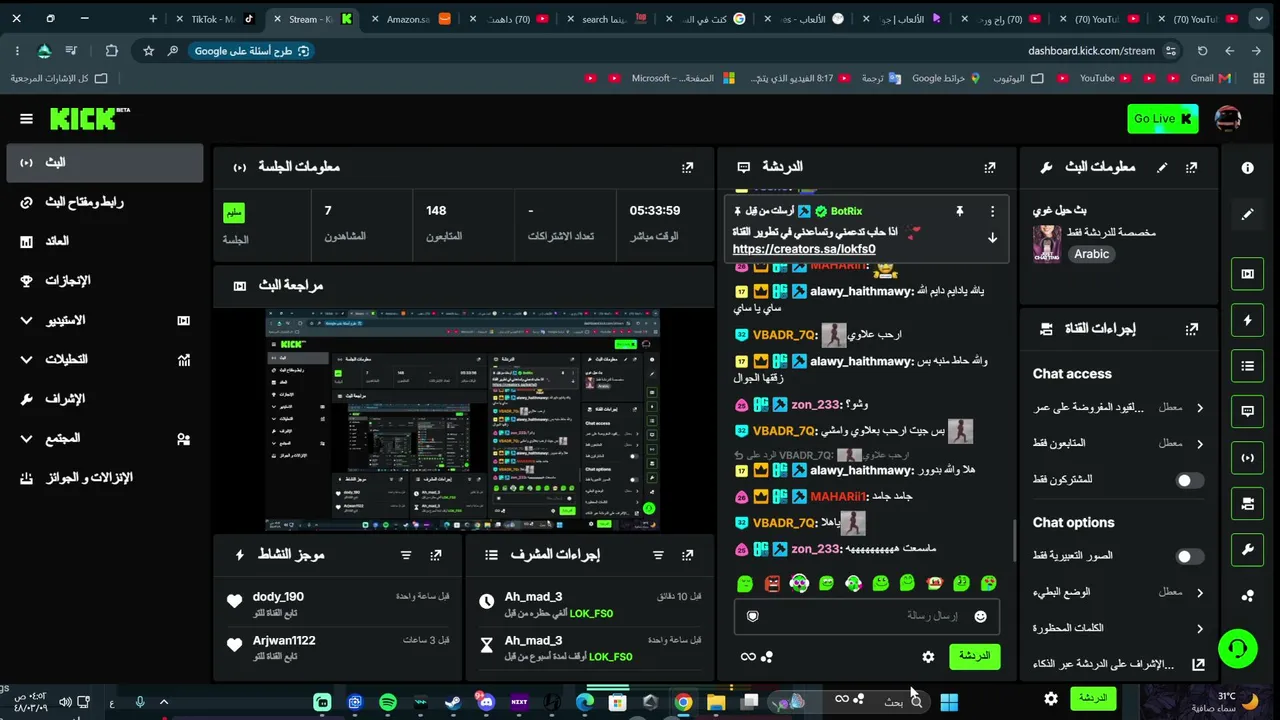This screenshot has height=720, width=1280.
Task: Toggle the wrench widget in the right sidebar
Action: pyautogui.click(x=1247, y=549)
